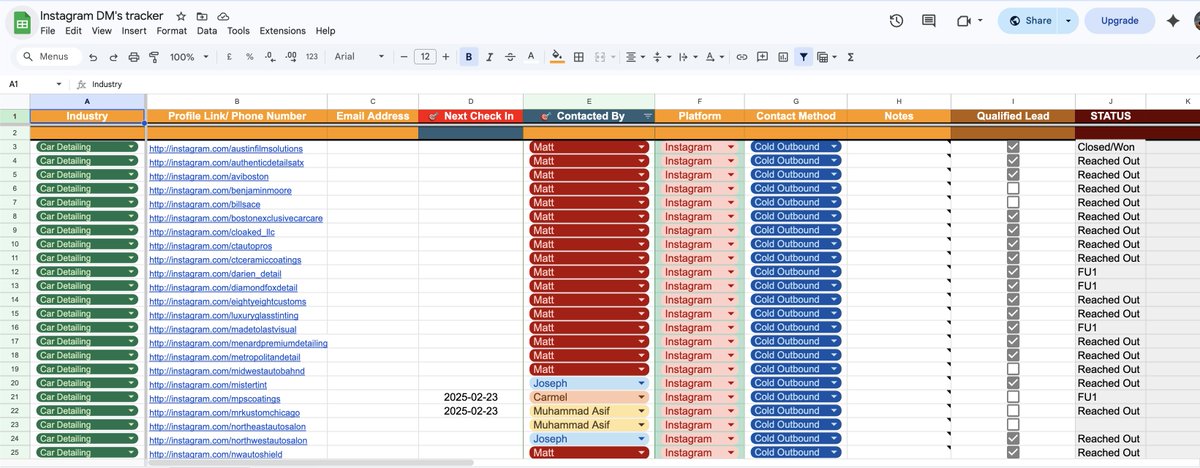1200x468 pixels.
Task: Toggle Bold formatting button
Action: (x=469, y=57)
